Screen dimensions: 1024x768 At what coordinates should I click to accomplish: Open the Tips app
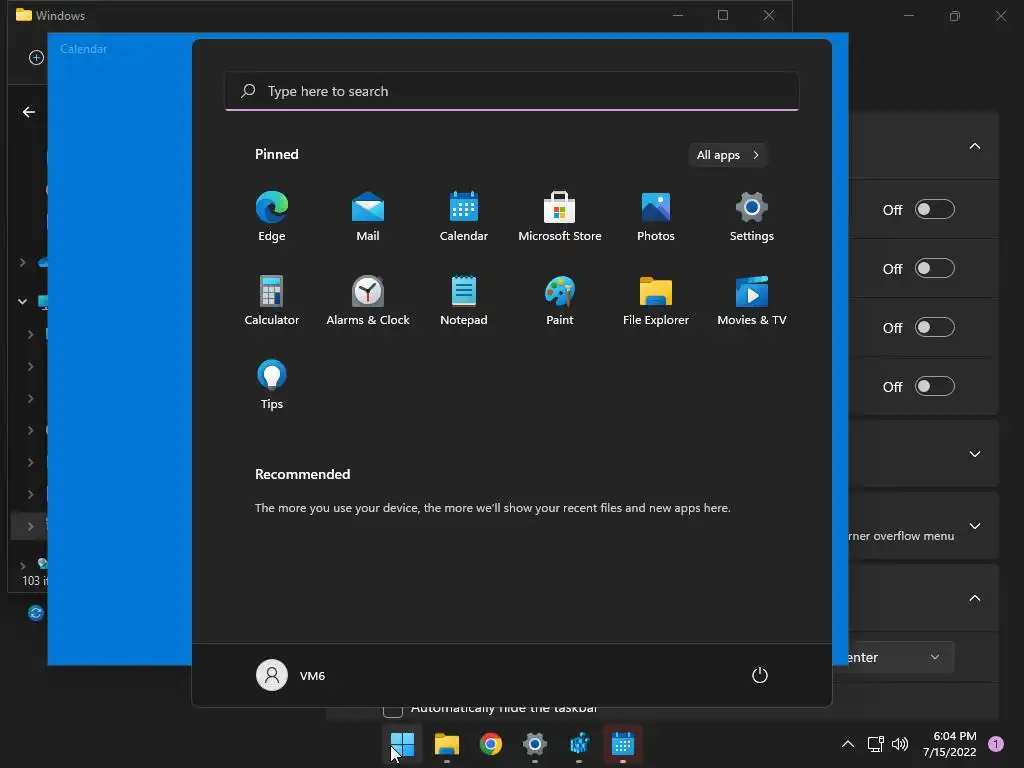coord(272,385)
